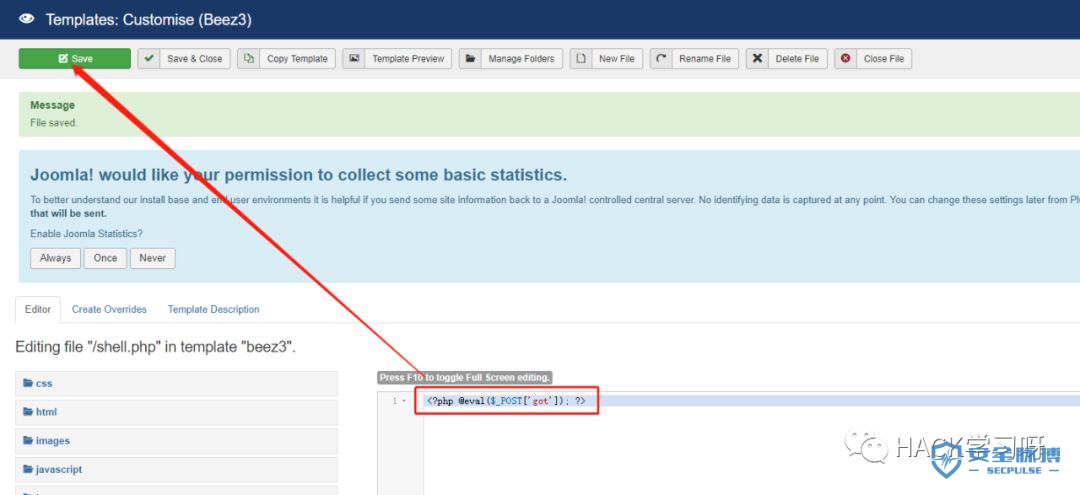This screenshot has height=495, width=1080.
Task: Click the eye icon in the header
Action: pos(27,19)
